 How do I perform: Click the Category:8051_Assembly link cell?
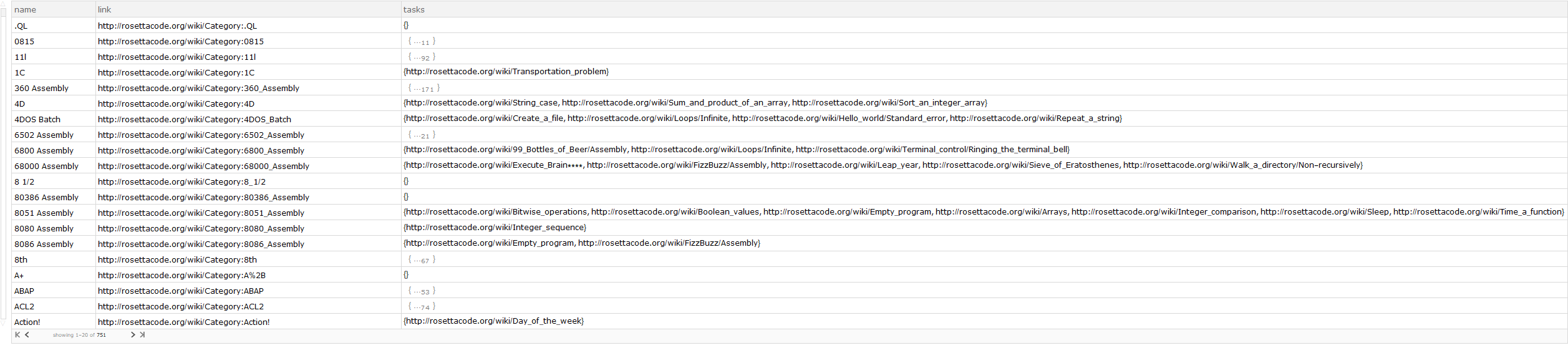click(x=248, y=213)
